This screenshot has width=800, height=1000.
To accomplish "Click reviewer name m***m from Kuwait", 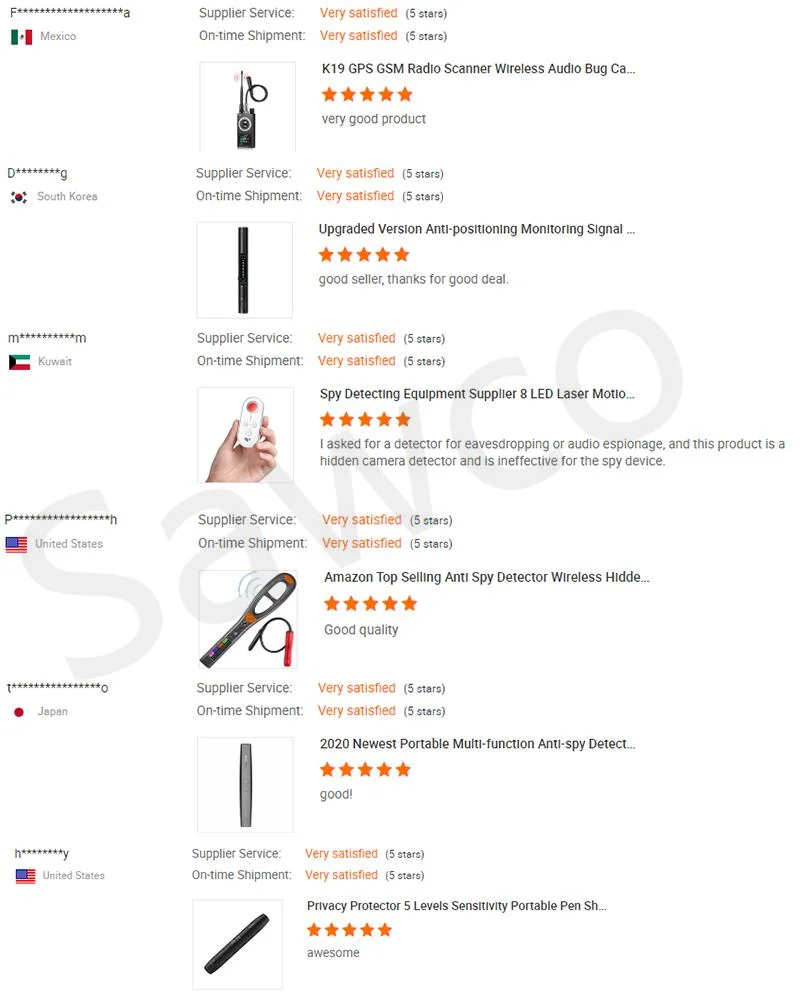I will pos(47,338).
